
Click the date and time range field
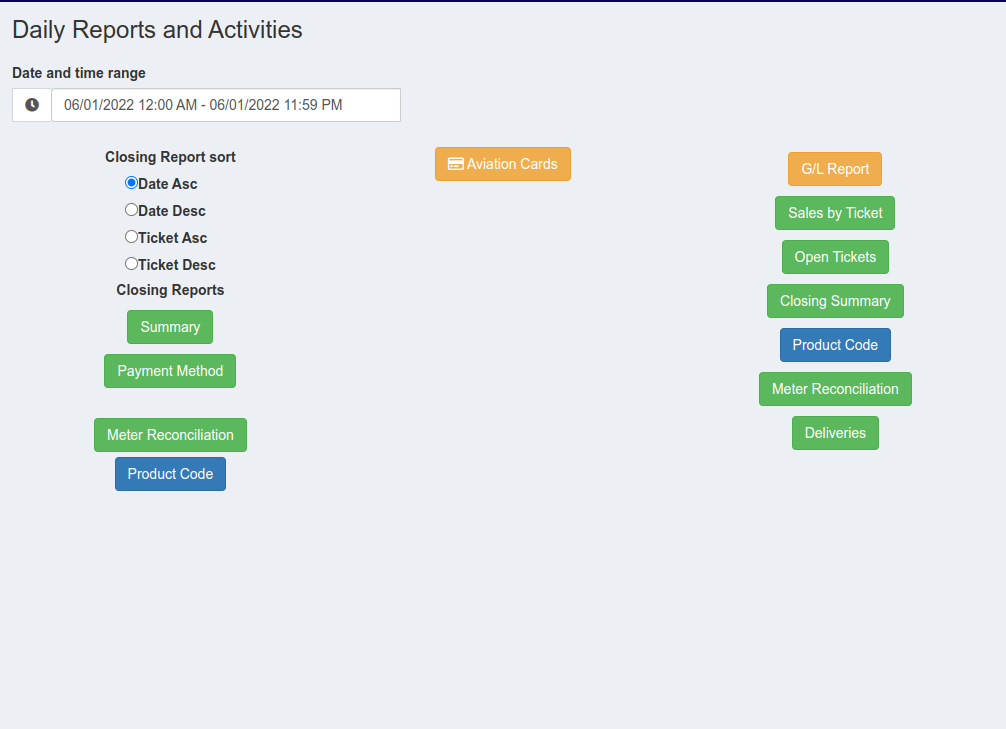coord(226,105)
